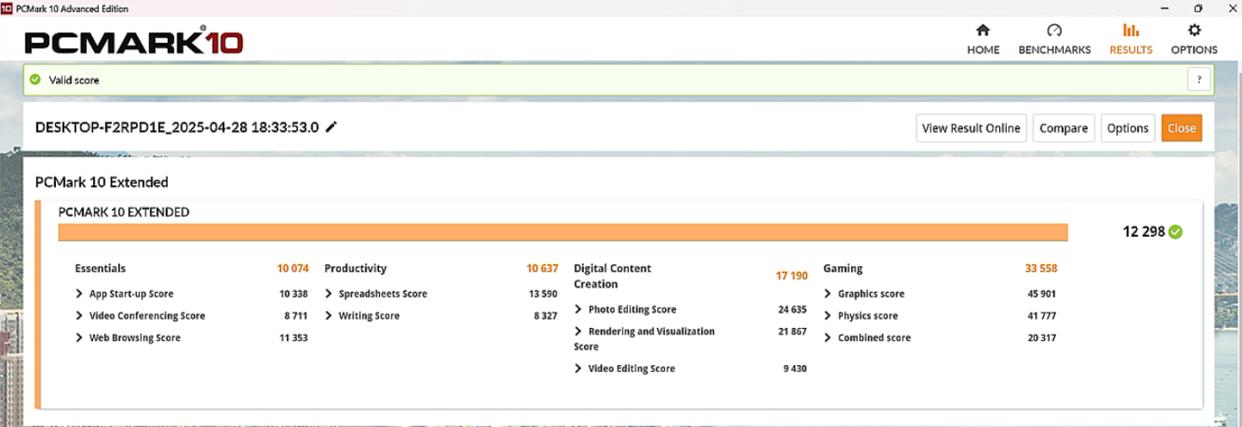Expand App Start-up Score details
Viewport: 1242px width, 427px height.
tap(80, 294)
